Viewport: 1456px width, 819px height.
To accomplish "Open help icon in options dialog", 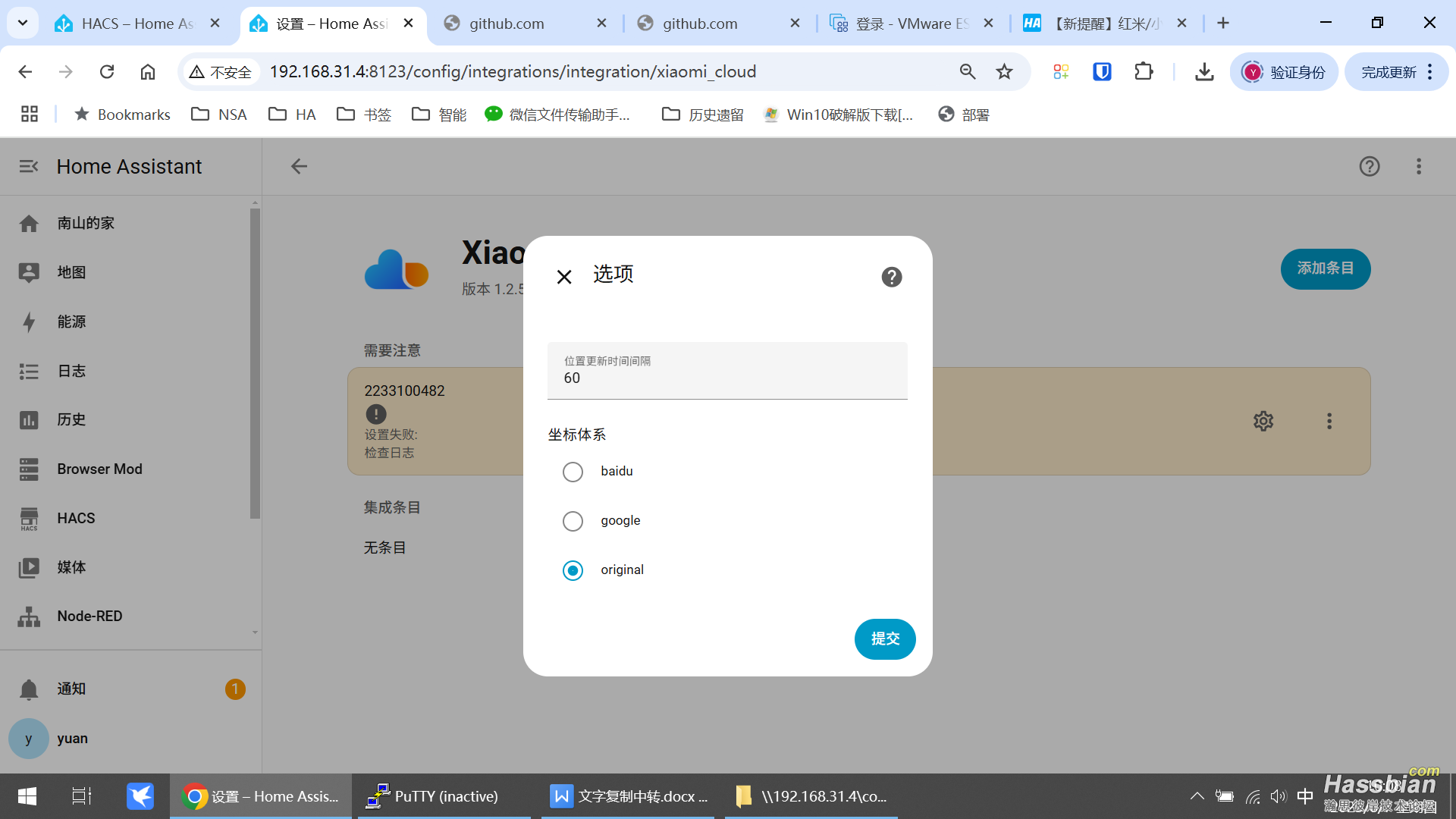I will click(x=892, y=277).
